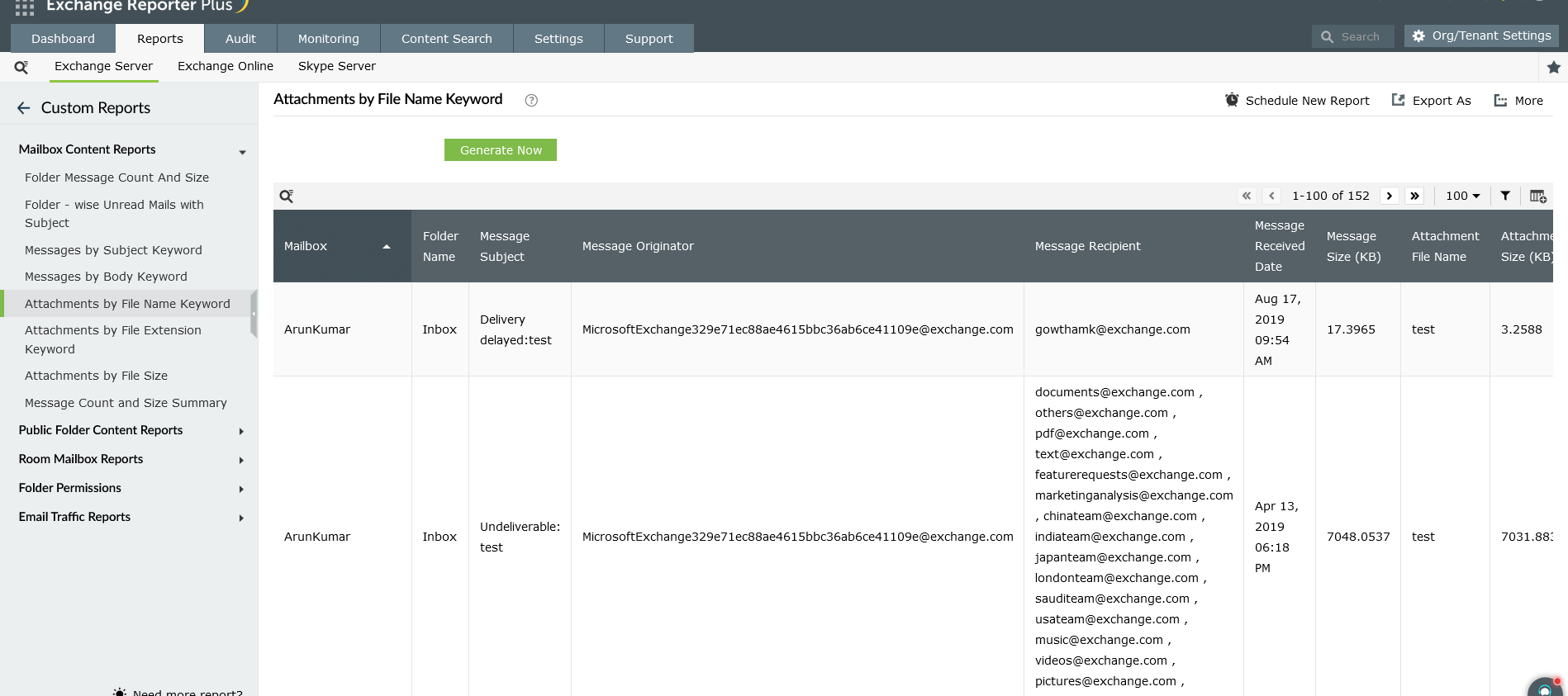Click the Org/Tenant Settings gear icon
Viewport: 1568px width, 696px height.
click(x=1418, y=36)
